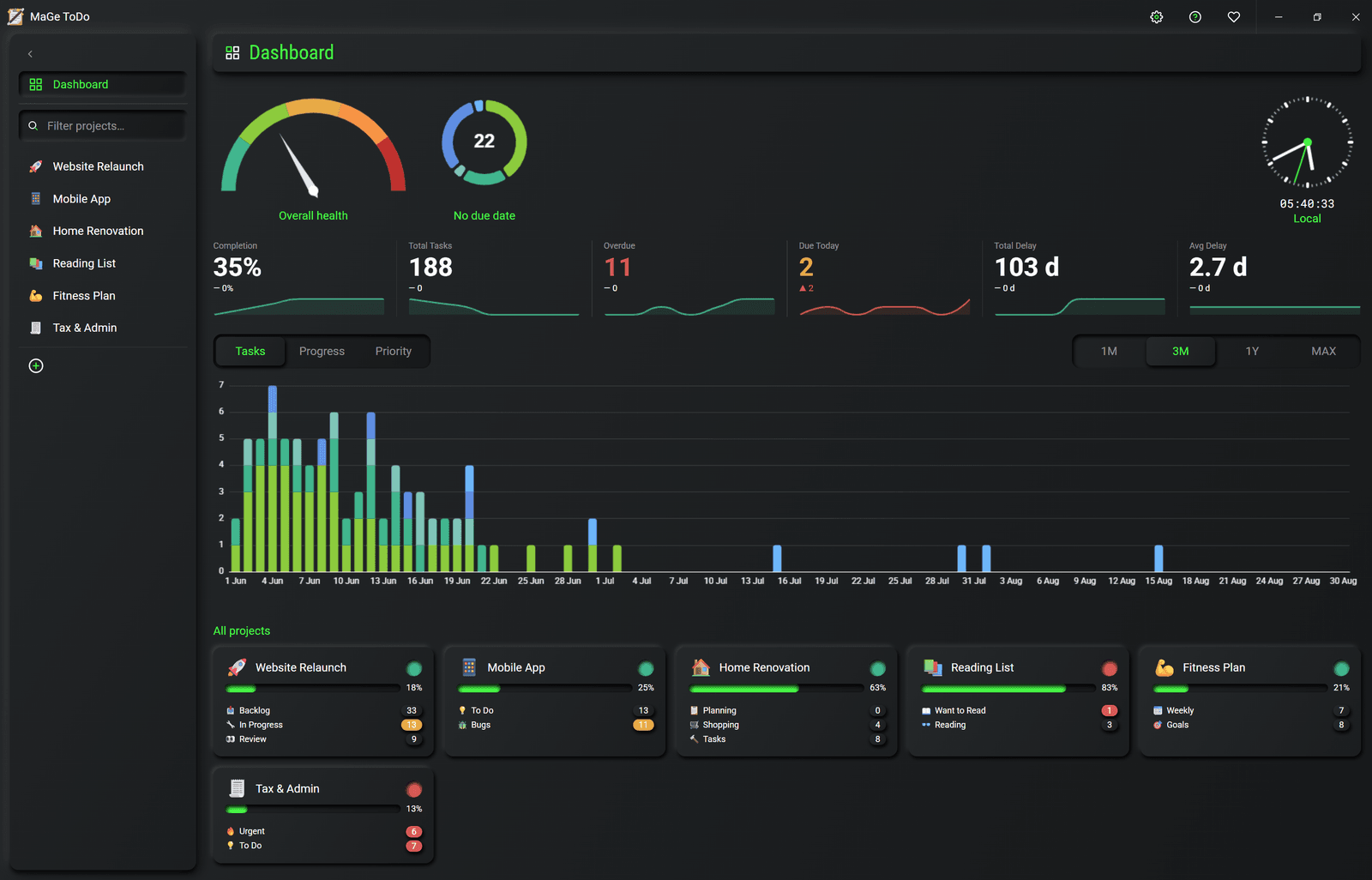The image size is (1372, 880).
Task: Select the 1Y time range
Action: point(1252,352)
